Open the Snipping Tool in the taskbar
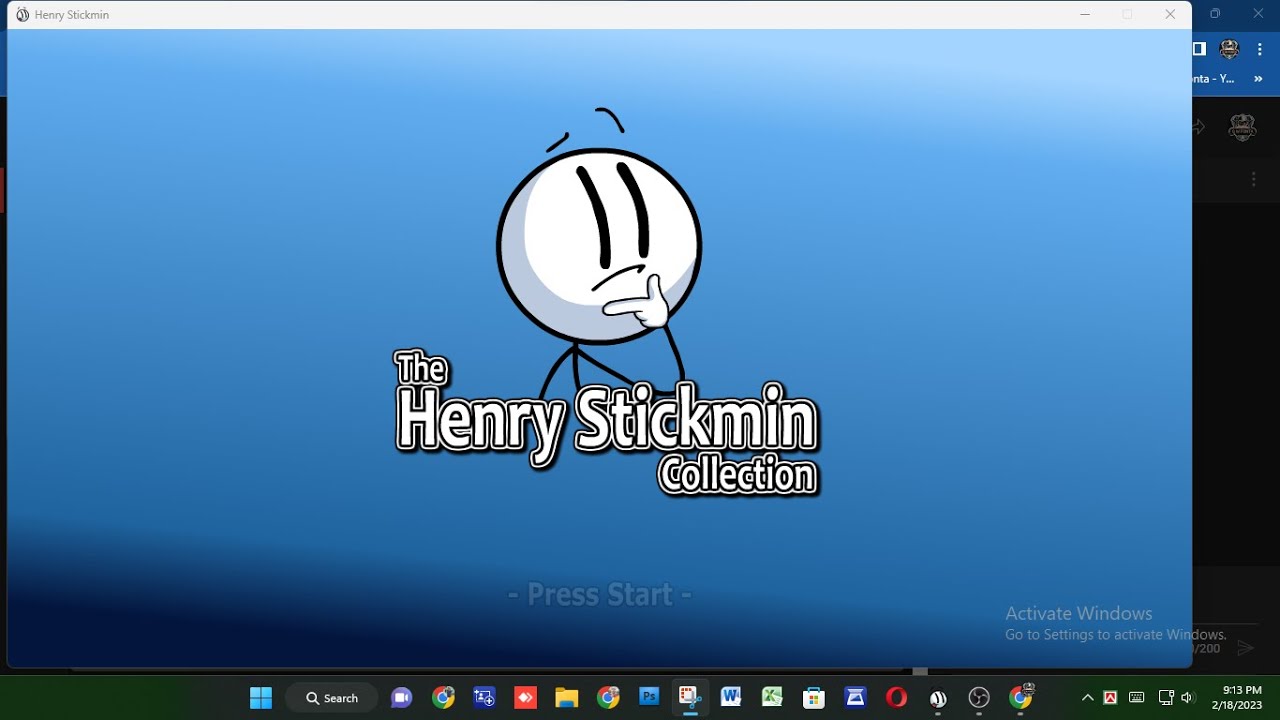Screen dimensions: 1280x720 coord(690,698)
